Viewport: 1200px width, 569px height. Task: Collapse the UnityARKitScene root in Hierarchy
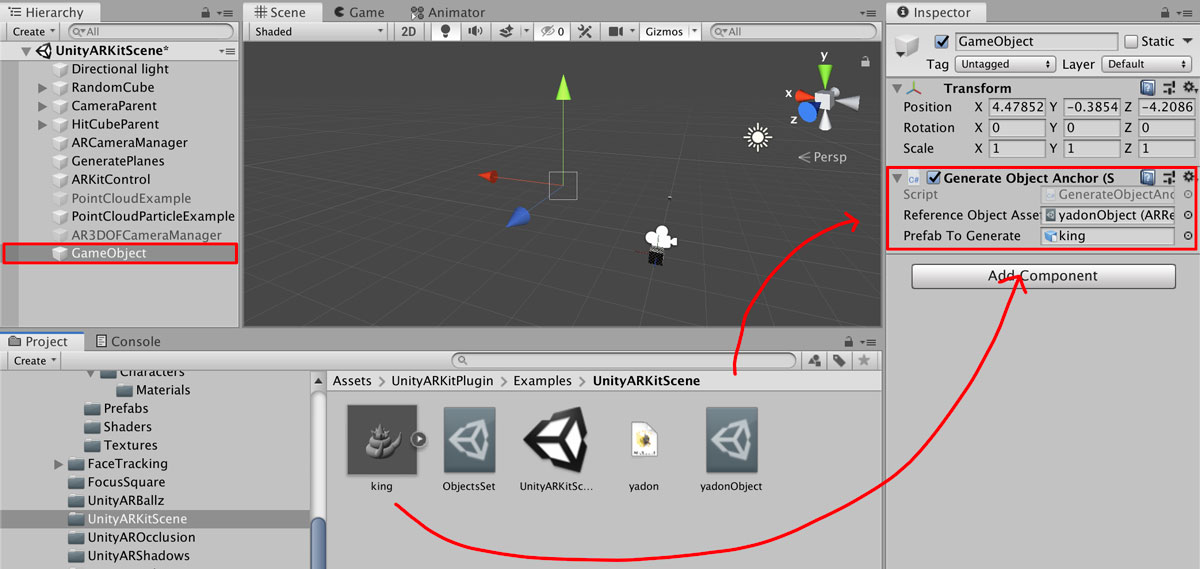pos(26,51)
